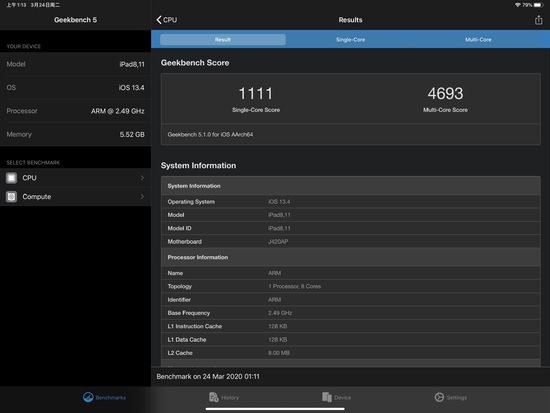Click the Wi-Fi status icon
Image resolution: width=550 pixels, height=413 pixels.
pyautogui.click(x=518, y=5)
